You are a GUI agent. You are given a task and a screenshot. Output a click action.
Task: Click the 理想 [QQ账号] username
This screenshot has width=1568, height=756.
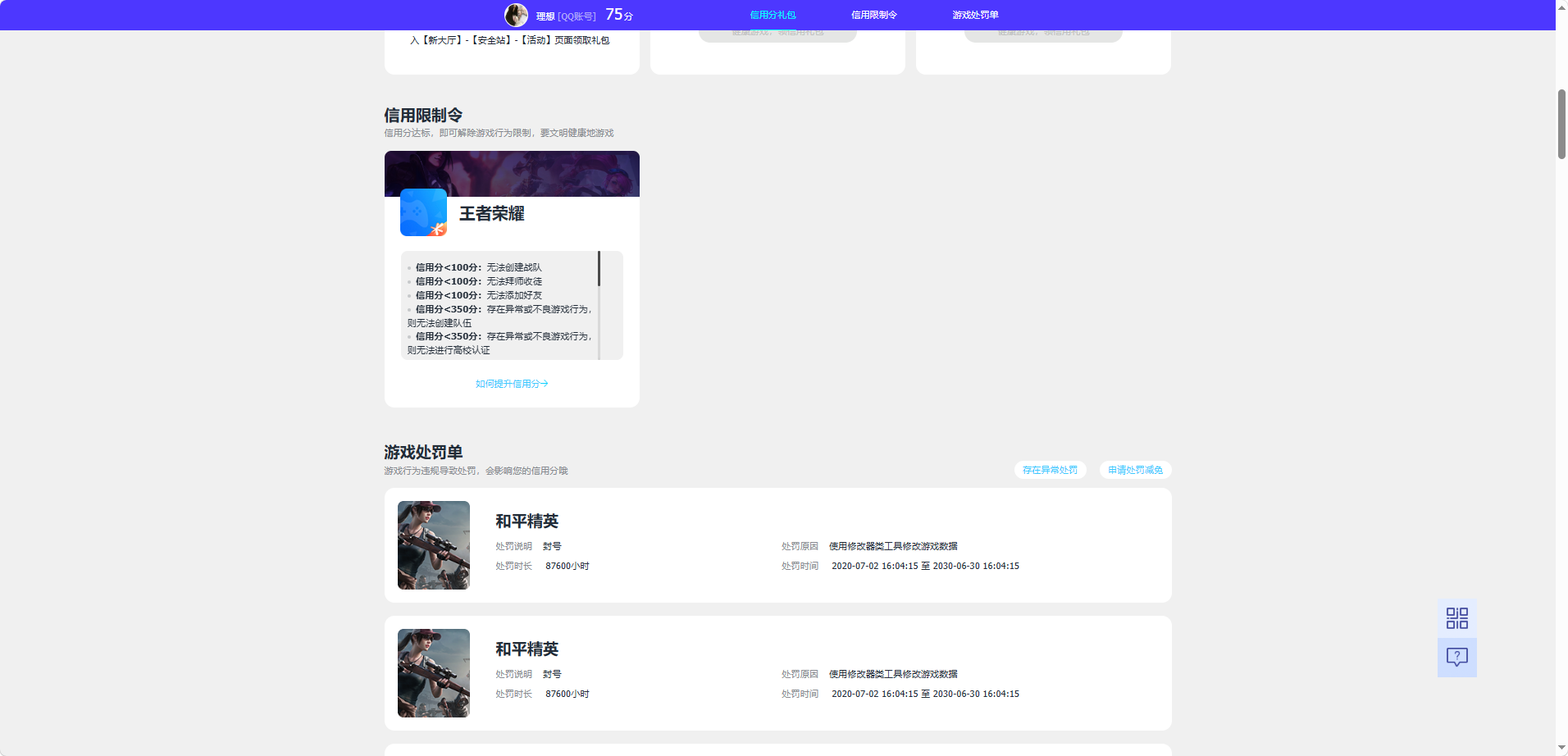pos(566,16)
